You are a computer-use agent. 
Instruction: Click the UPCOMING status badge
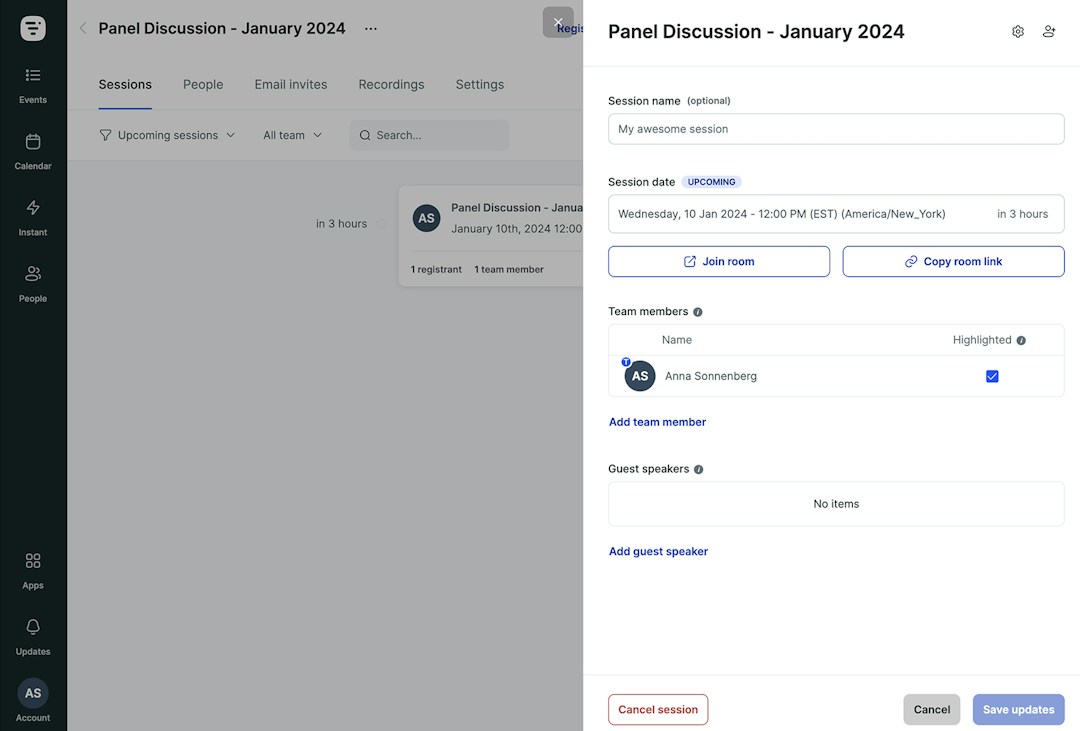(x=711, y=182)
